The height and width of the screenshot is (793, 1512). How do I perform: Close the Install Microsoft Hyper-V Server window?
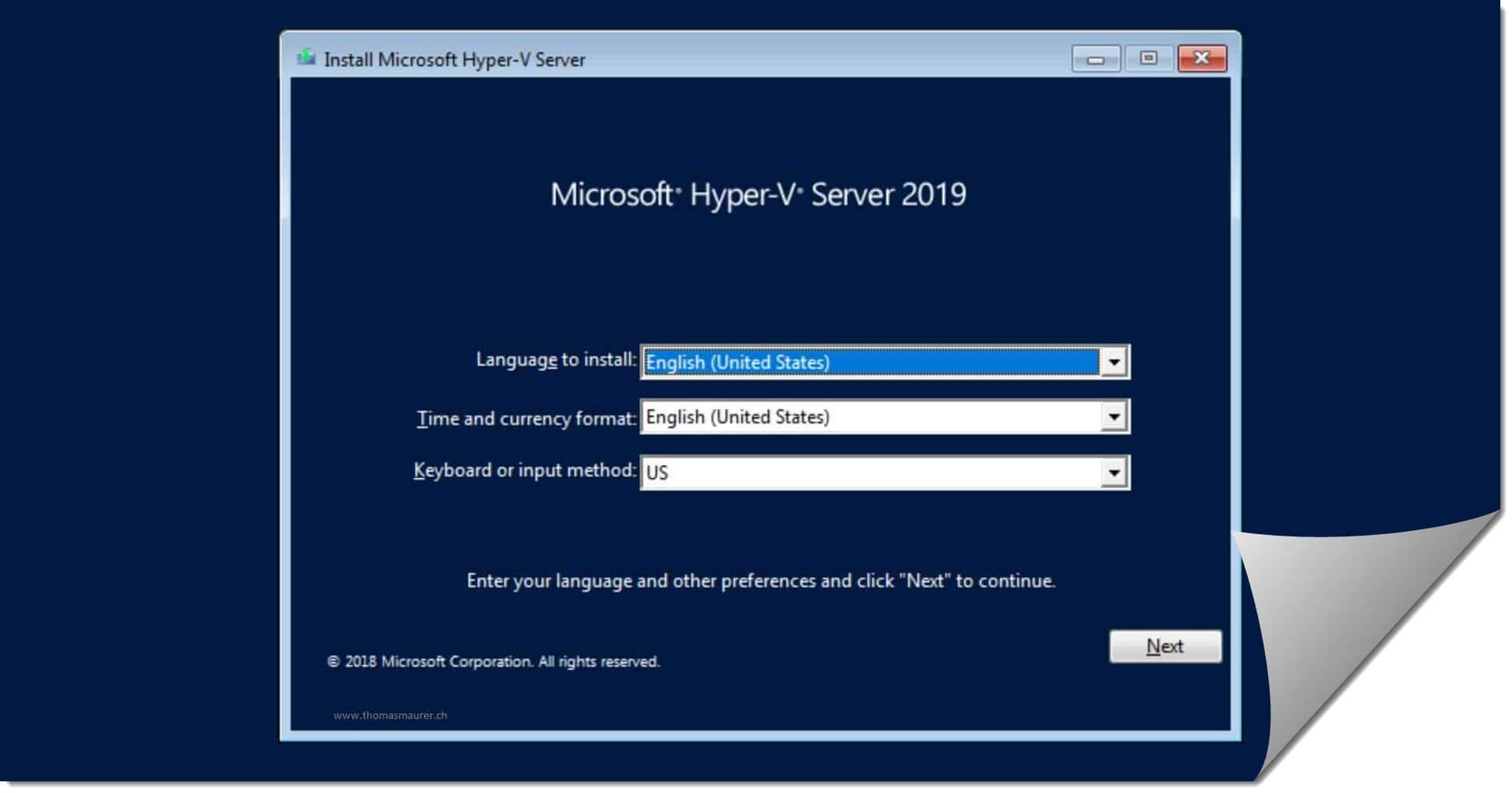(1202, 58)
